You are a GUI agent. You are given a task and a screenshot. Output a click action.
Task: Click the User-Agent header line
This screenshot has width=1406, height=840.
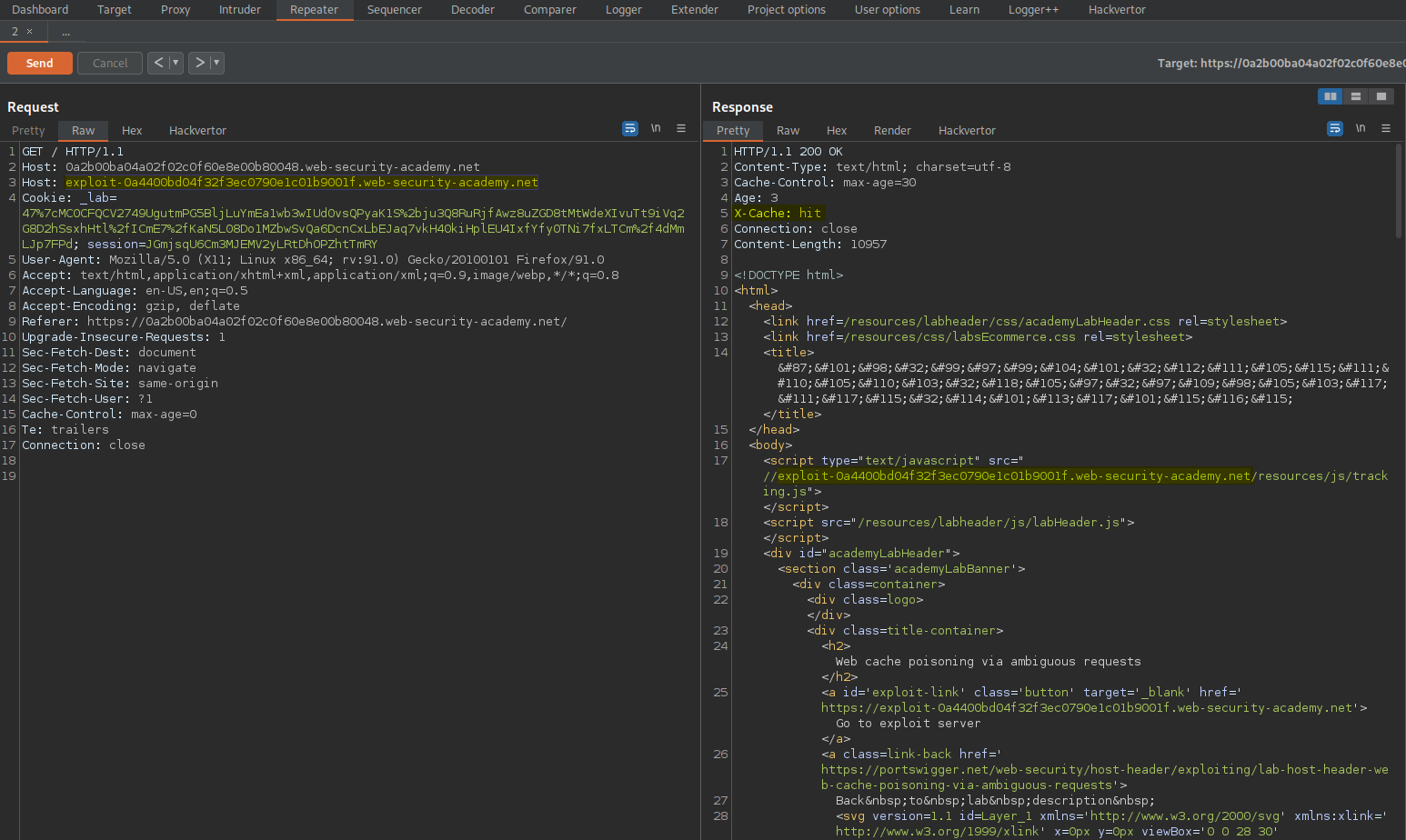click(313, 259)
